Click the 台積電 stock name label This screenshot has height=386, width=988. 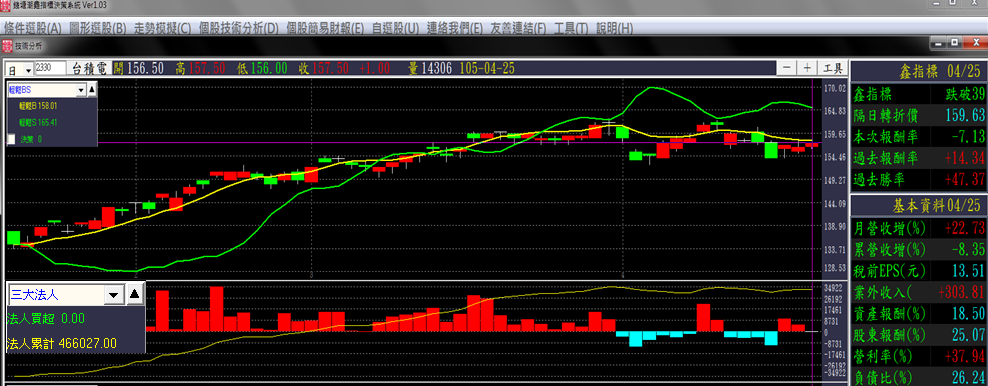tap(90, 68)
